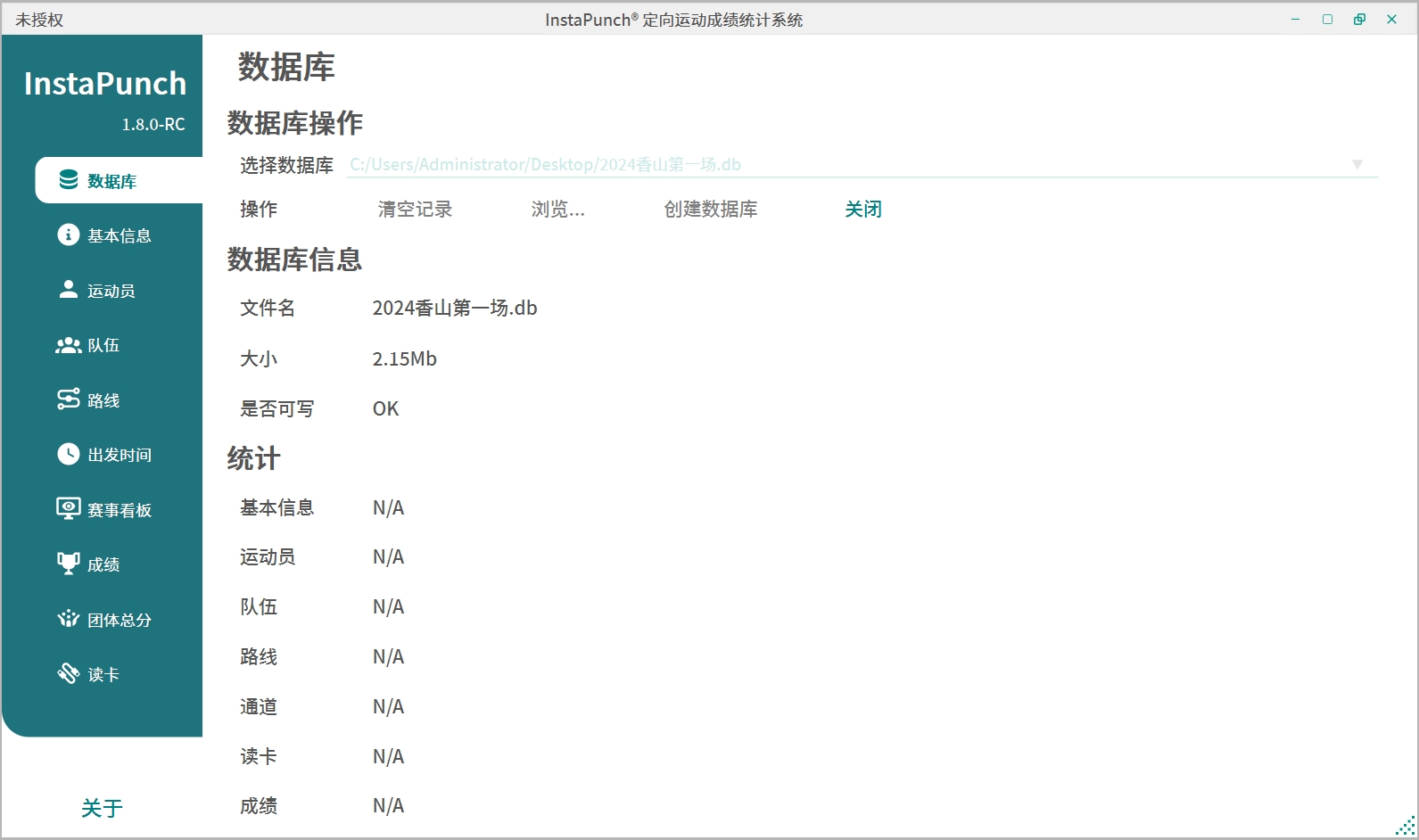Viewport: 1419px width, 840px height.
Task: Click the team (队伍) group icon
Action: [69, 345]
